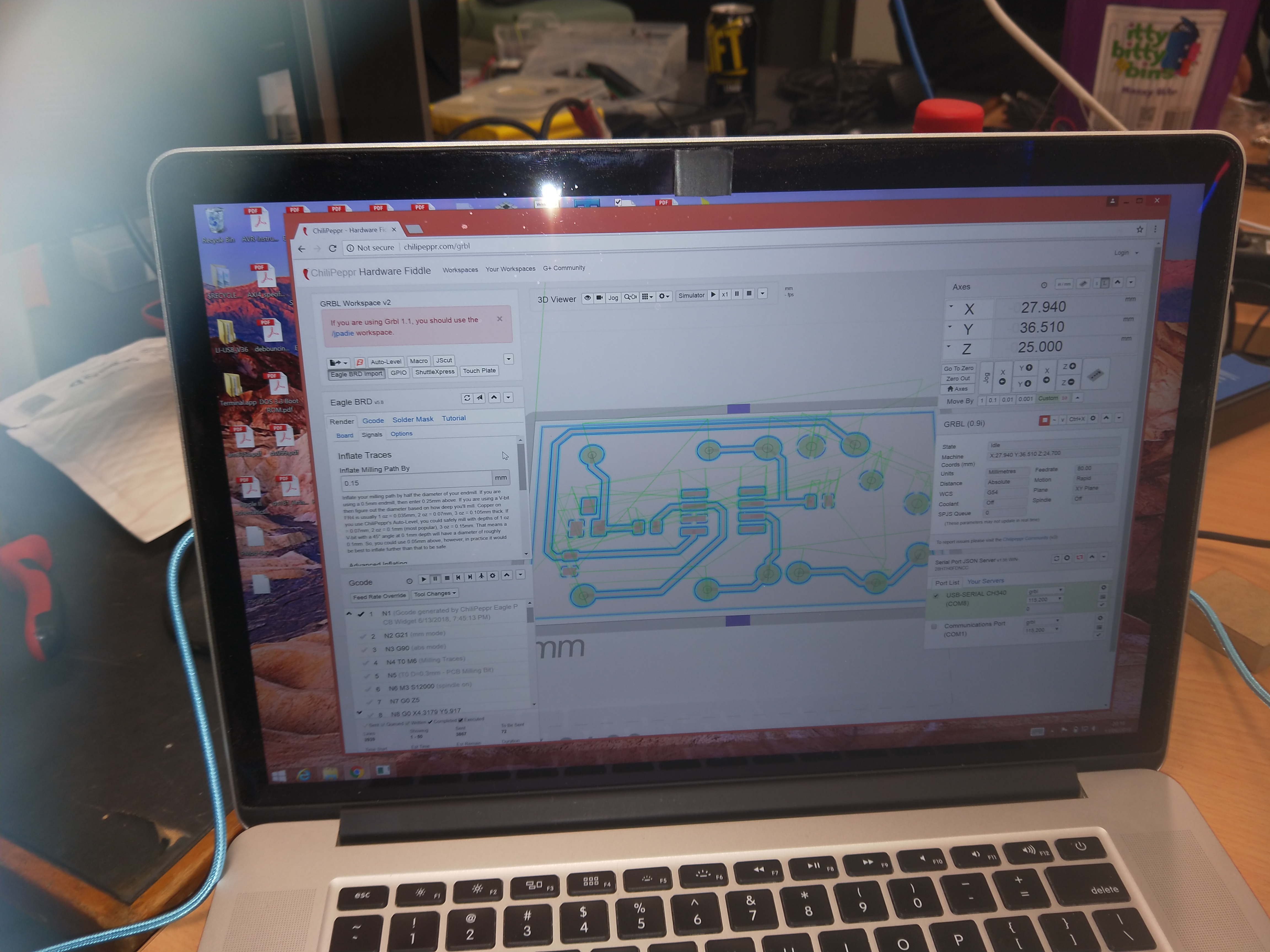Click the Gcode airplane icon
Viewport: 1270px width, 952px height.
481,576
